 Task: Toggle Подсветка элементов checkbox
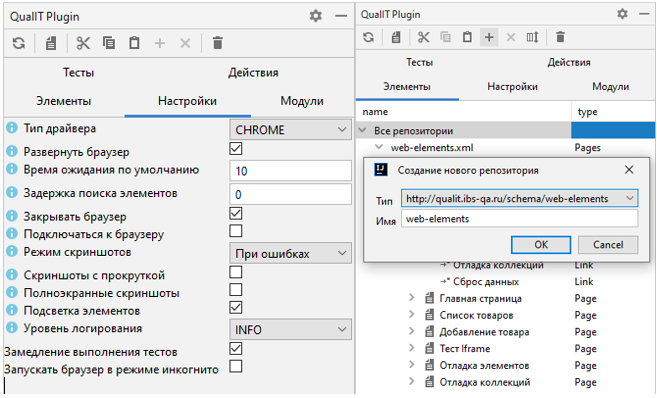tap(236, 308)
